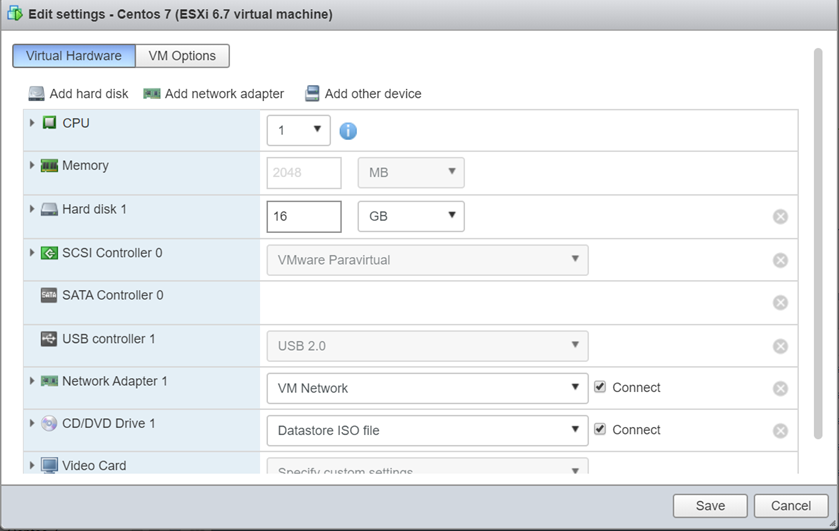Remove SCSI Controller 0 with its X icon
The height and width of the screenshot is (531, 839).
[x=780, y=260]
